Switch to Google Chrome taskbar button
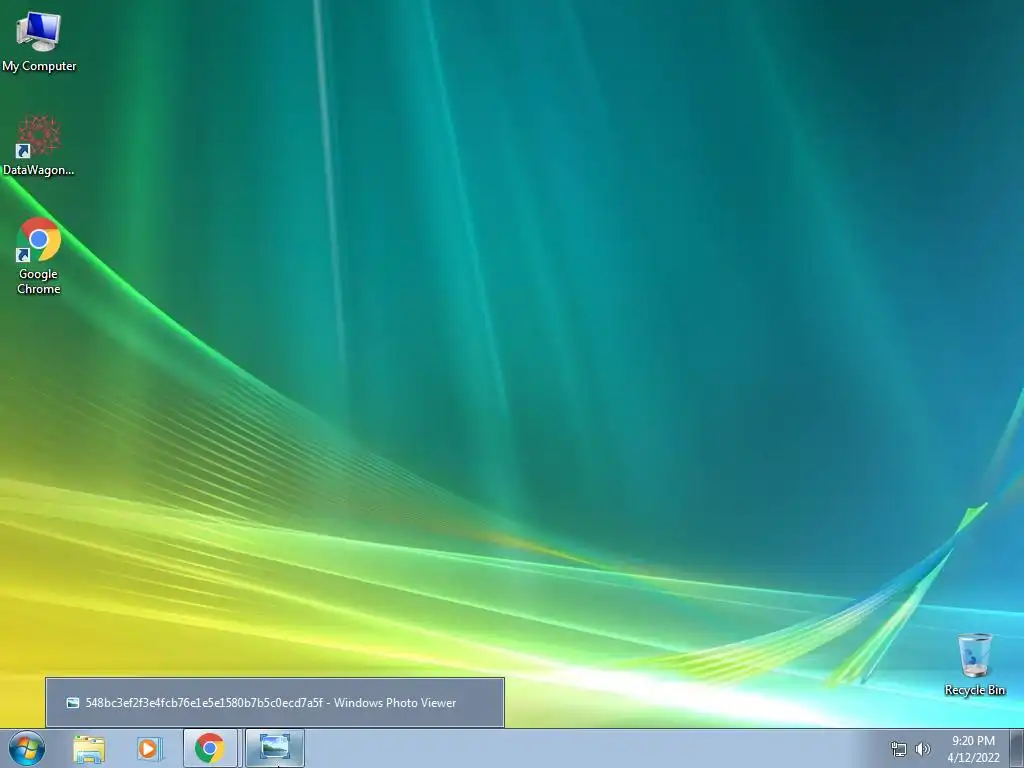This screenshot has width=1024, height=768. point(210,748)
